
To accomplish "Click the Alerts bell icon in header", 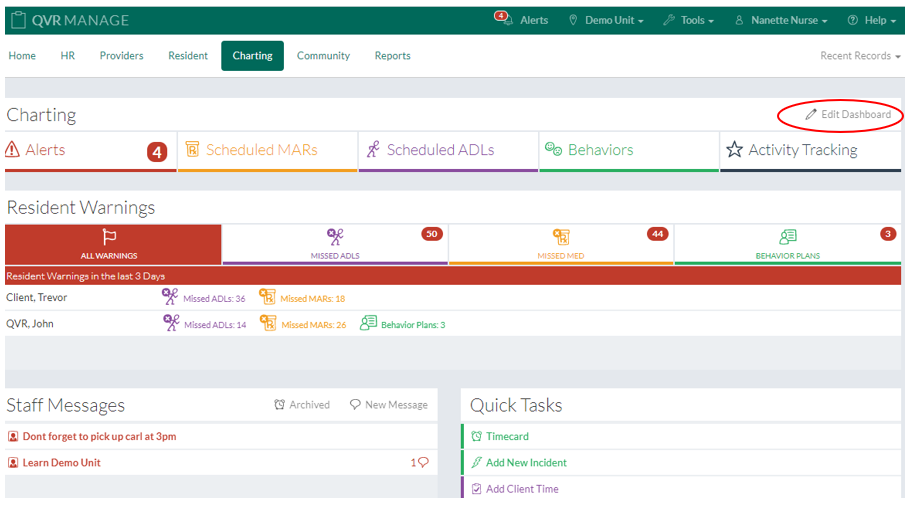I will (x=504, y=19).
